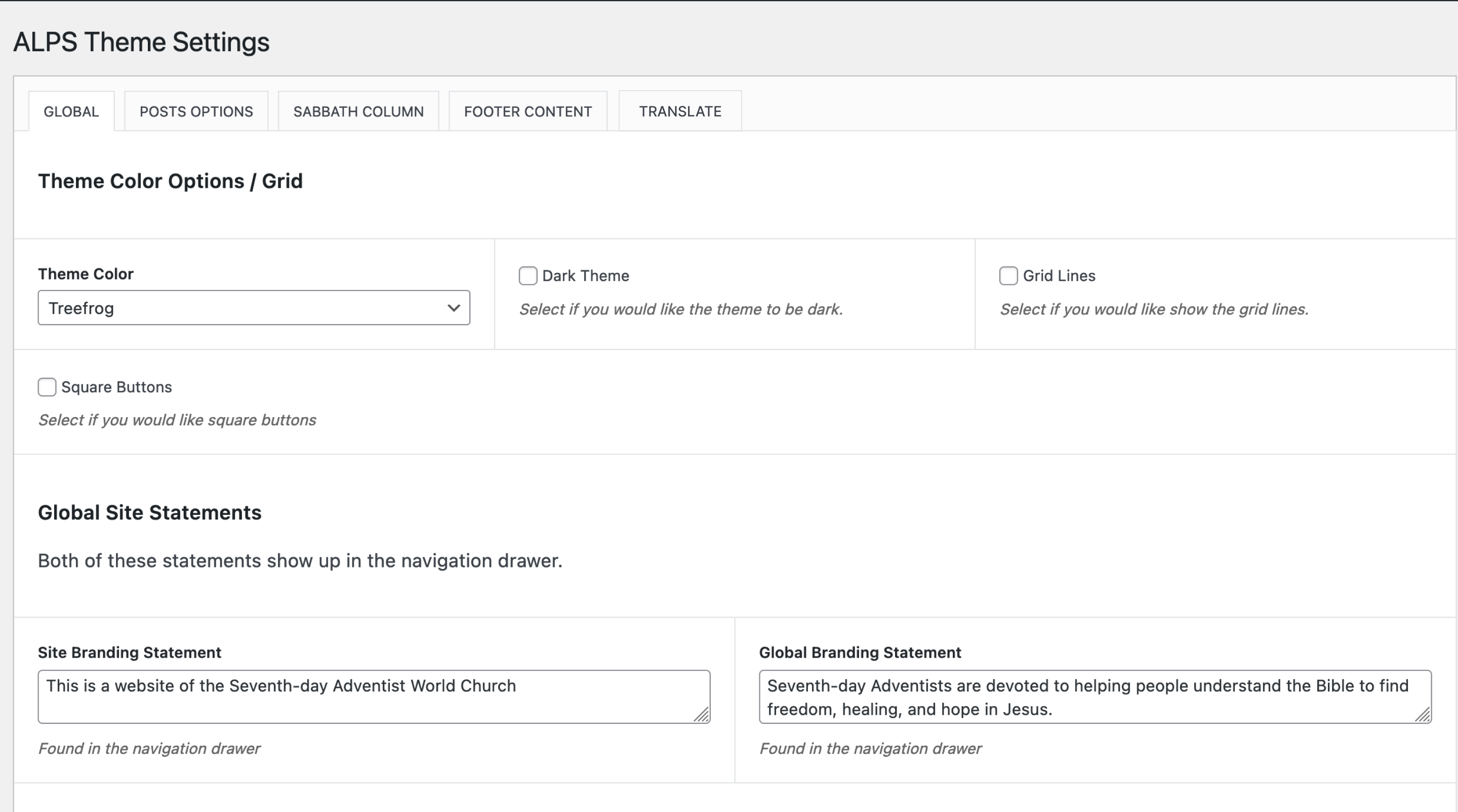The width and height of the screenshot is (1458, 812).
Task: Click the Square Buttons label text
Action: pos(116,387)
